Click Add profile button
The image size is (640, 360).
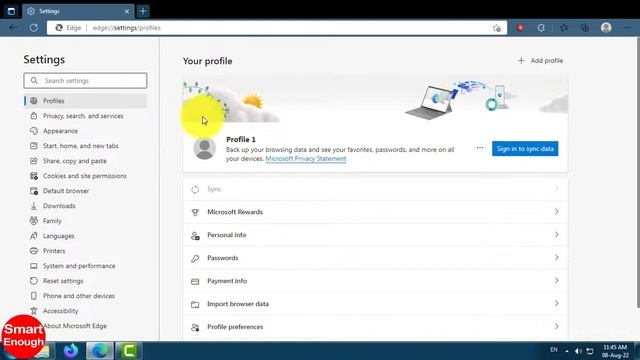(540, 61)
